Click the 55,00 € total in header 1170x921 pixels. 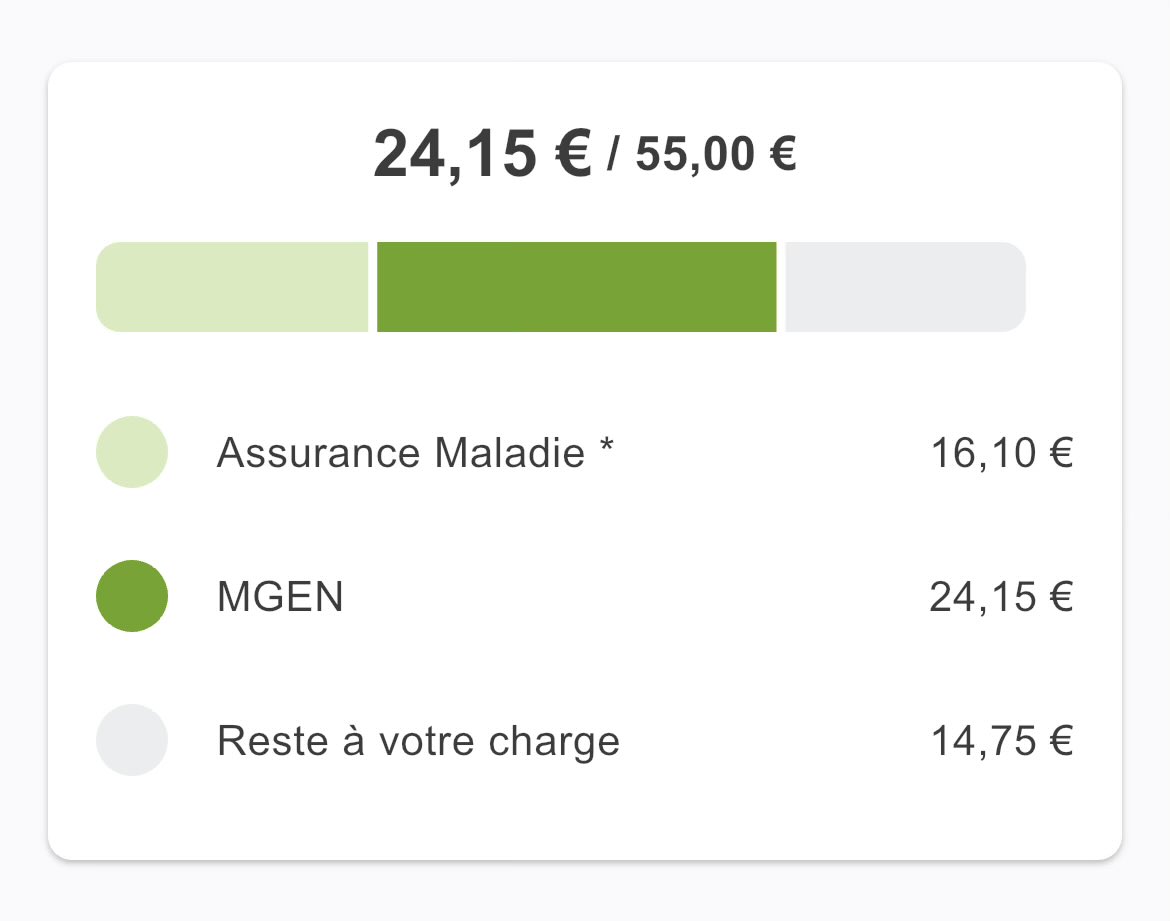click(x=716, y=154)
